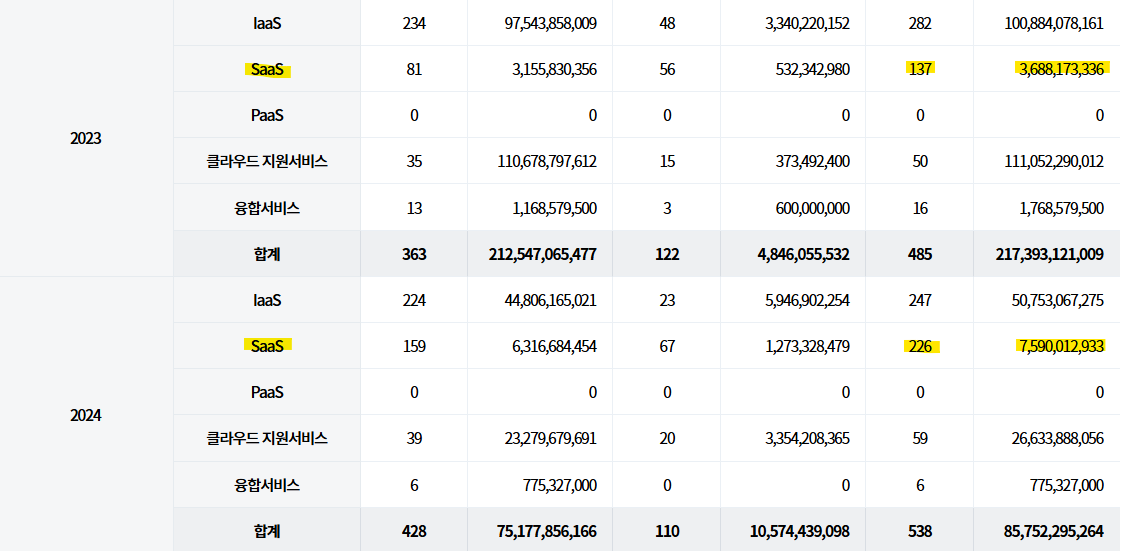Select the 2024 융합서비스 row label
Image resolution: width=1125 pixels, height=551 pixels.
[x=267, y=485]
